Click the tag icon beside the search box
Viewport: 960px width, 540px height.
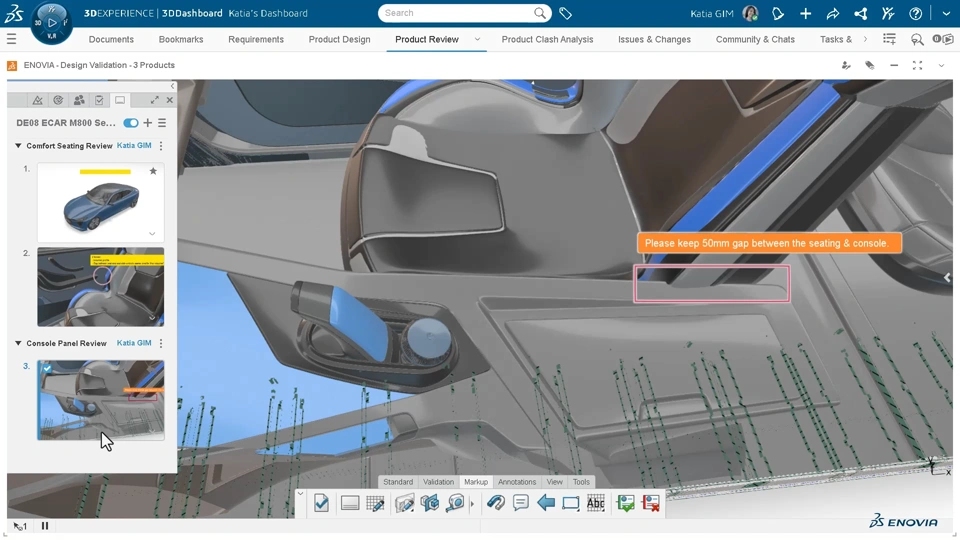pyautogui.click(x=566, y=13)
